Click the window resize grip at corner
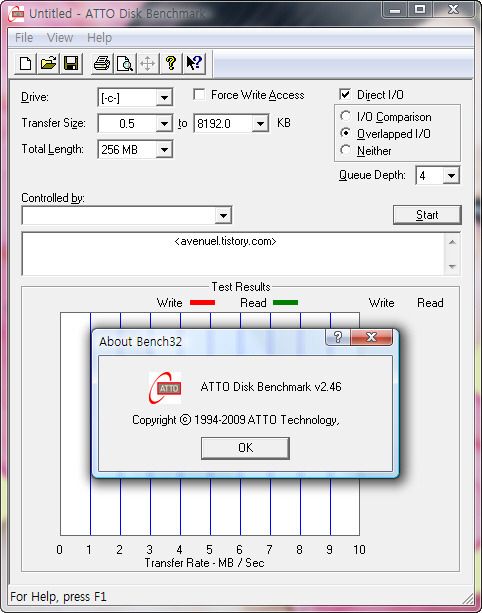This screenshot has width=482, height=613. 468,598
